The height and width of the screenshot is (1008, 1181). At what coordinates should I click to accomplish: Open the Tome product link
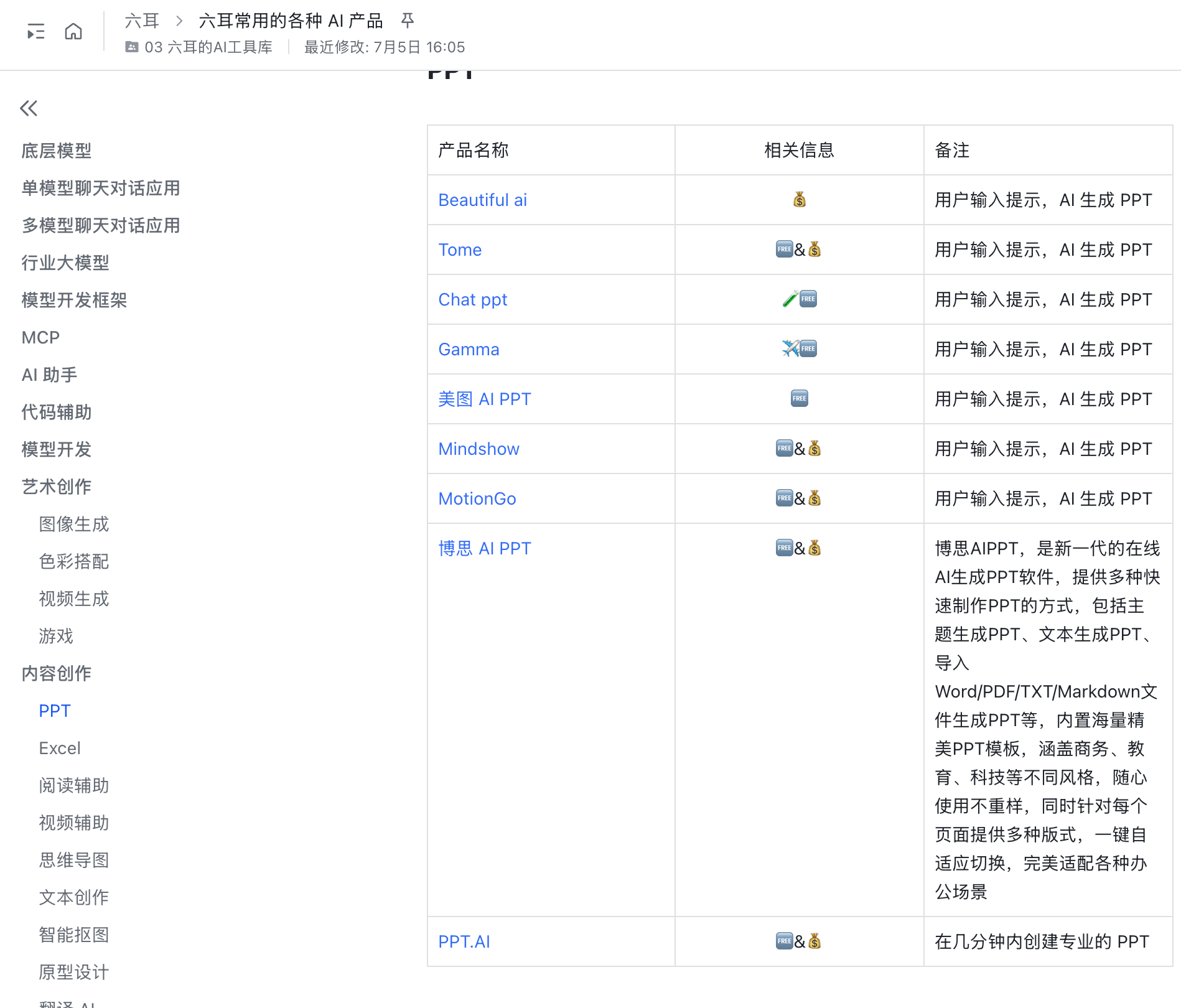pyautogui.click(x=459, y=250)
